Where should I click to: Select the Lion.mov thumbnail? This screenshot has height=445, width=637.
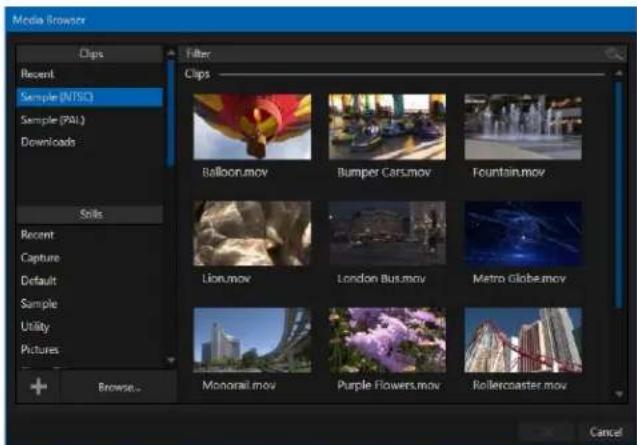coord(252,233)
